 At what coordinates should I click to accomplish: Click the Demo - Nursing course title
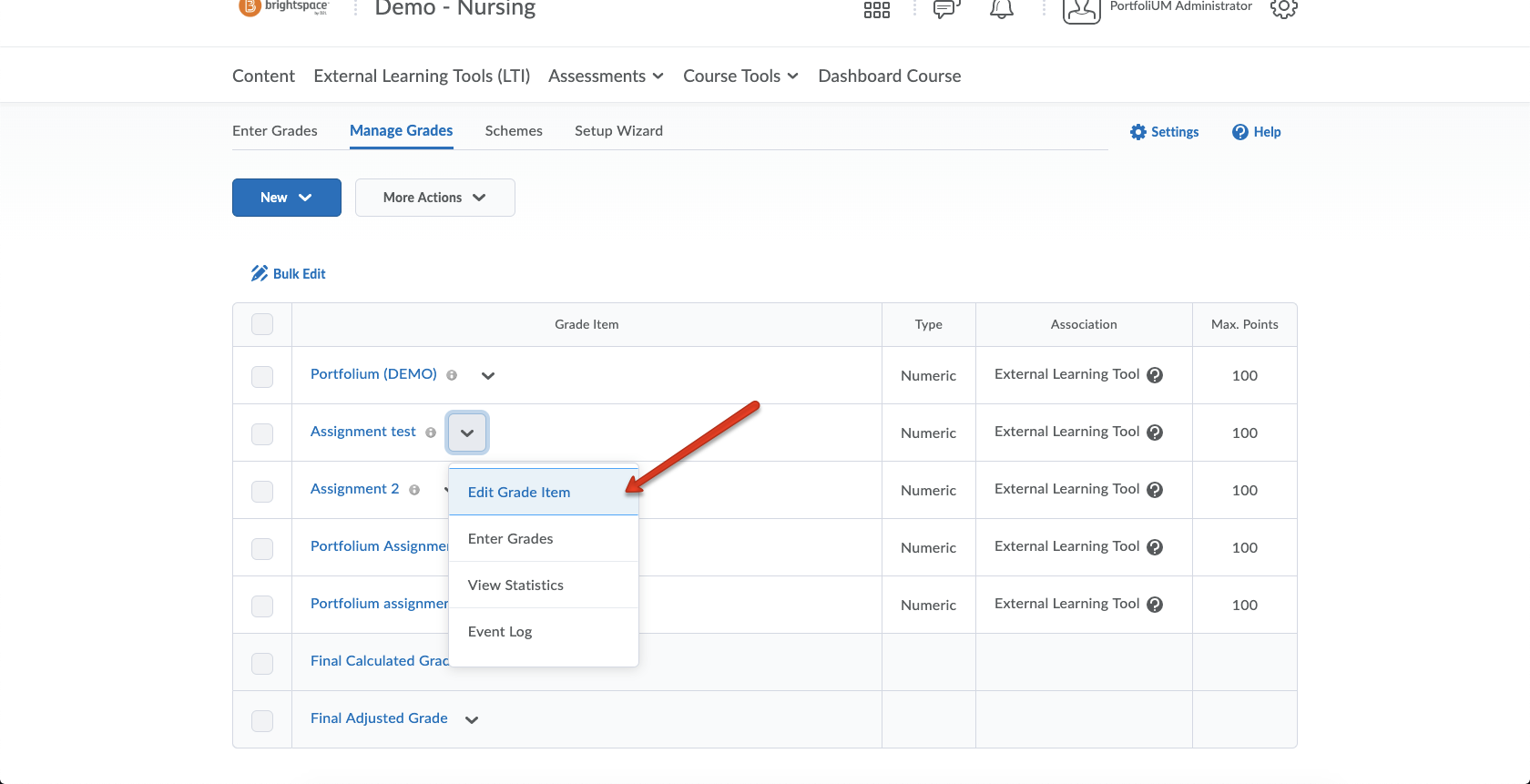tap(455, 9)
